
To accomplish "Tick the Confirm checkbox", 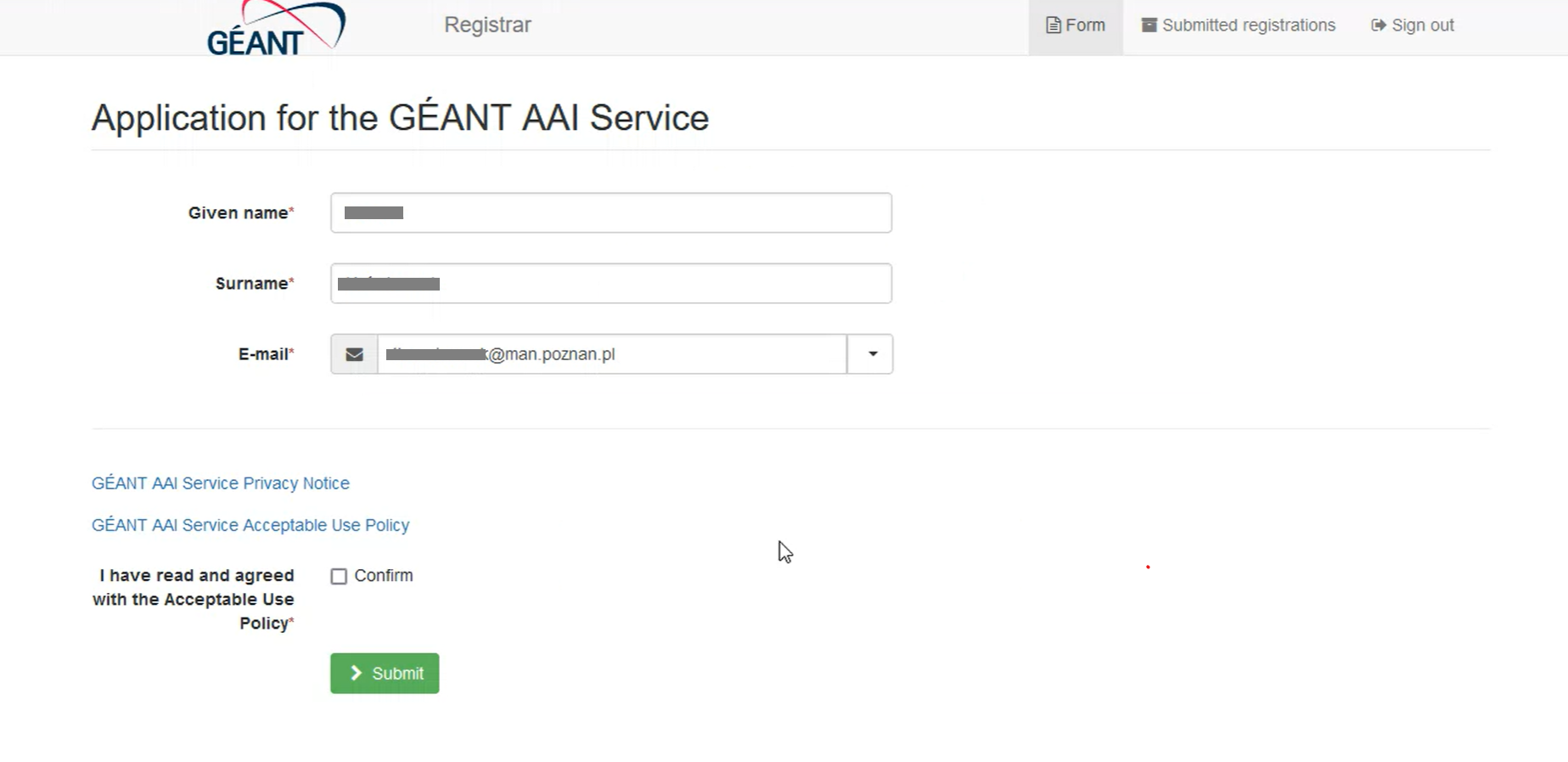I will point(339,577).
